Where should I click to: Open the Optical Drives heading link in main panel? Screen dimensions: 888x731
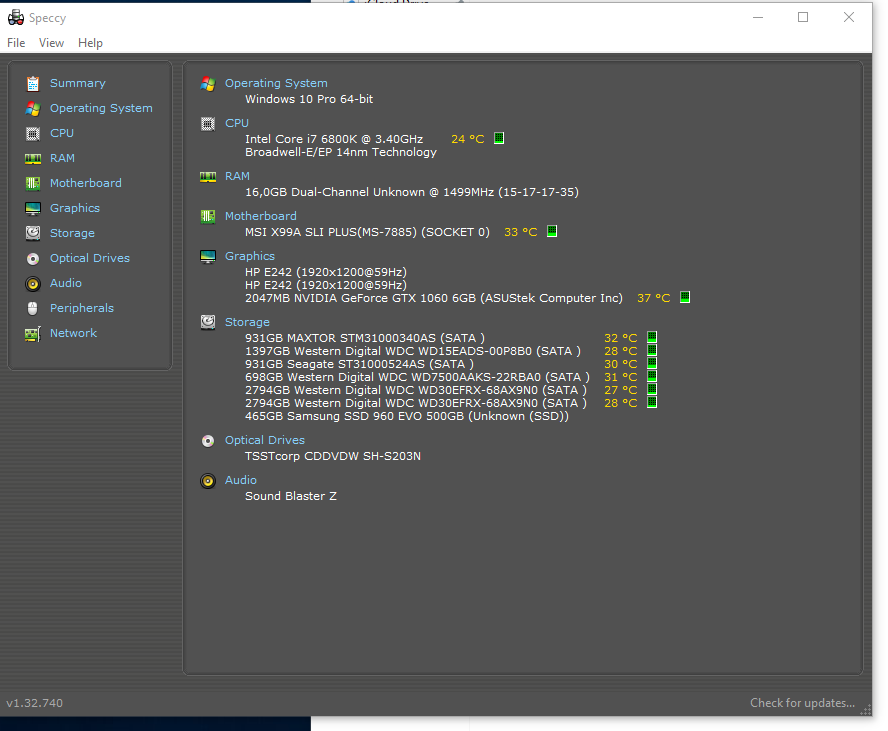[x=264, y=441]
